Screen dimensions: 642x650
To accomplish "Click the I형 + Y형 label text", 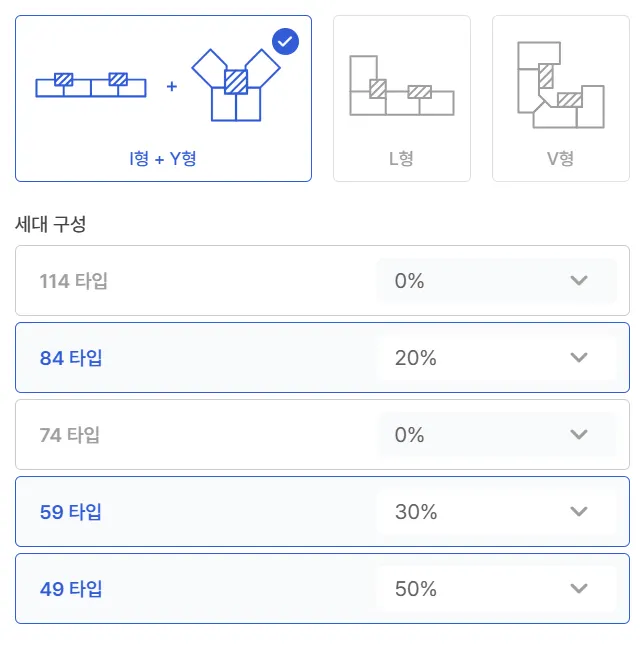I will click(163, 158).
